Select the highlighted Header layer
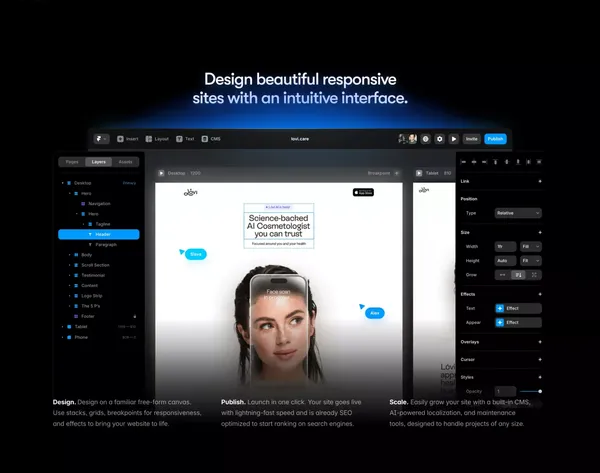The height and width of the screenshot is (473, 600). pyautogui.click(x=99, y=234)
